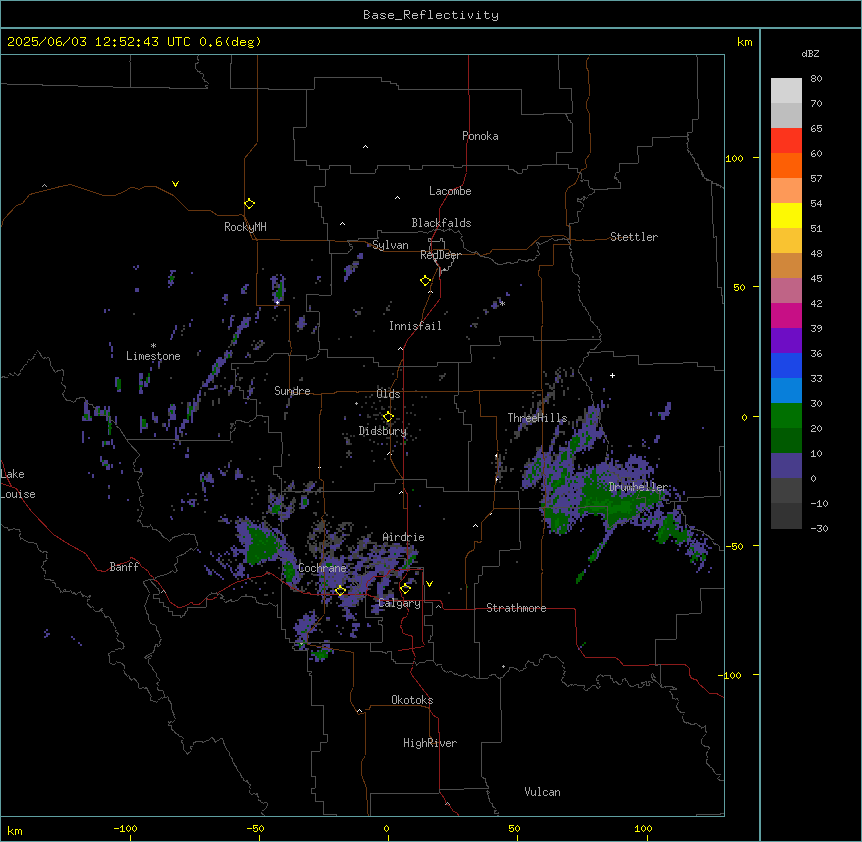Click the green echo core west of Cochrane
The image size is (862, 842).
pyautogui.click(x=261, y=545)
